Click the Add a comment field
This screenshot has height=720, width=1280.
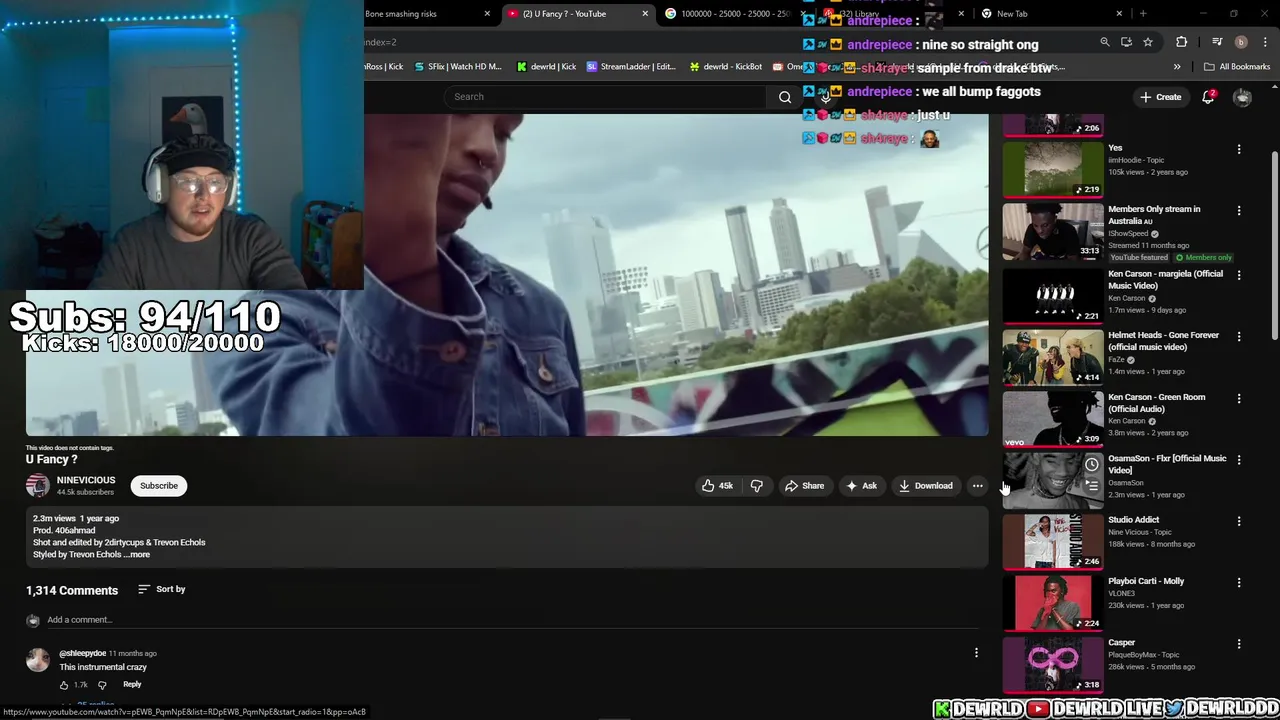(511, 620)
